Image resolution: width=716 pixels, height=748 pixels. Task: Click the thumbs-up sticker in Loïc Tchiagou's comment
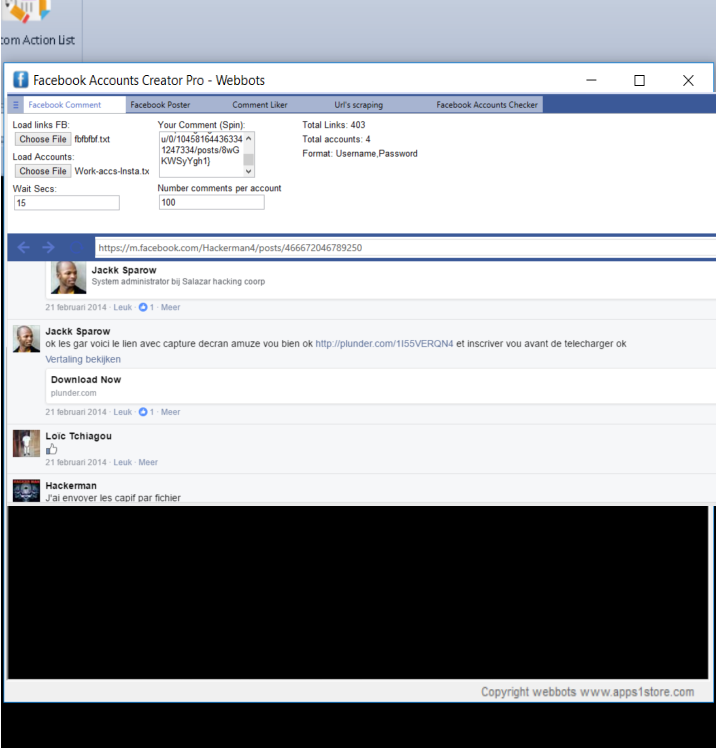52,449
